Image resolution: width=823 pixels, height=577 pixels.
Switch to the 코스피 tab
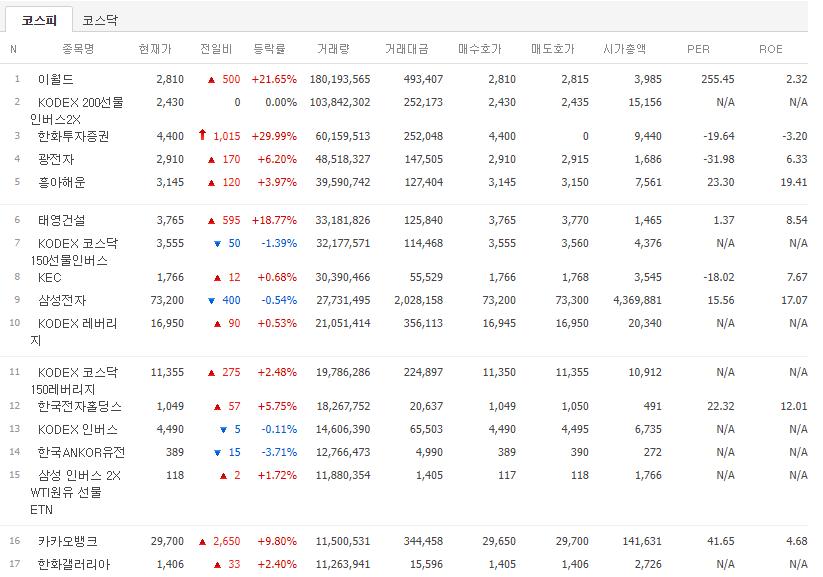(39, 20)
